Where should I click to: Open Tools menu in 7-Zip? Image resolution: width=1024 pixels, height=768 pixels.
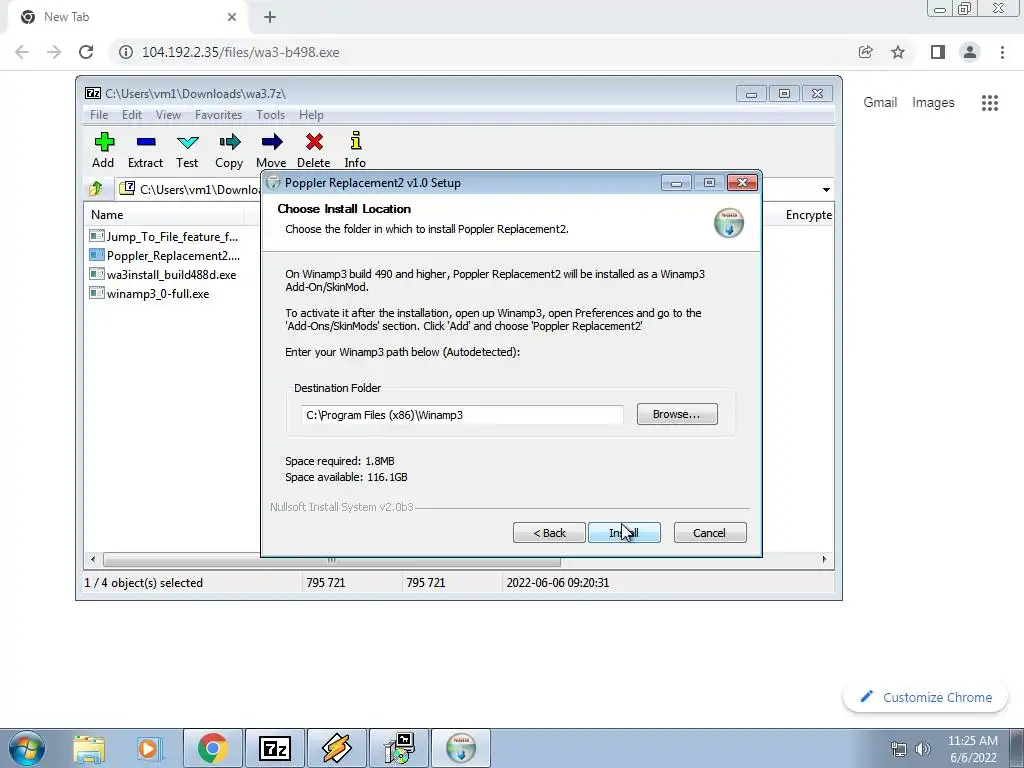(x=270, y=115)
